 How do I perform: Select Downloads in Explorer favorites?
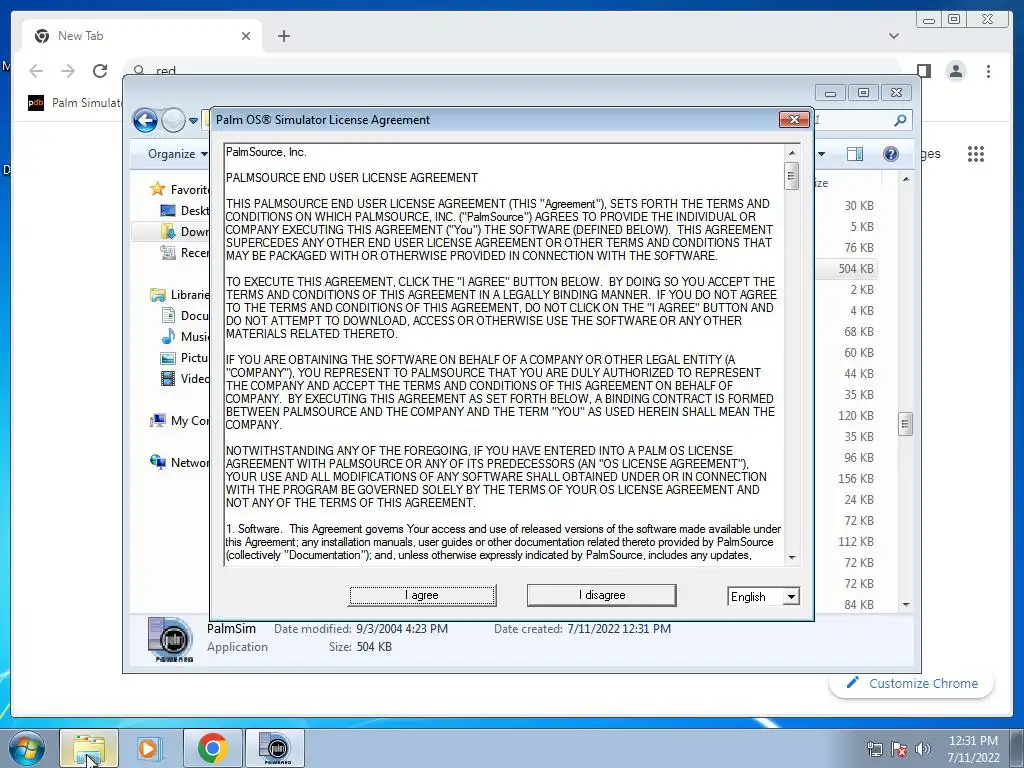185,231
